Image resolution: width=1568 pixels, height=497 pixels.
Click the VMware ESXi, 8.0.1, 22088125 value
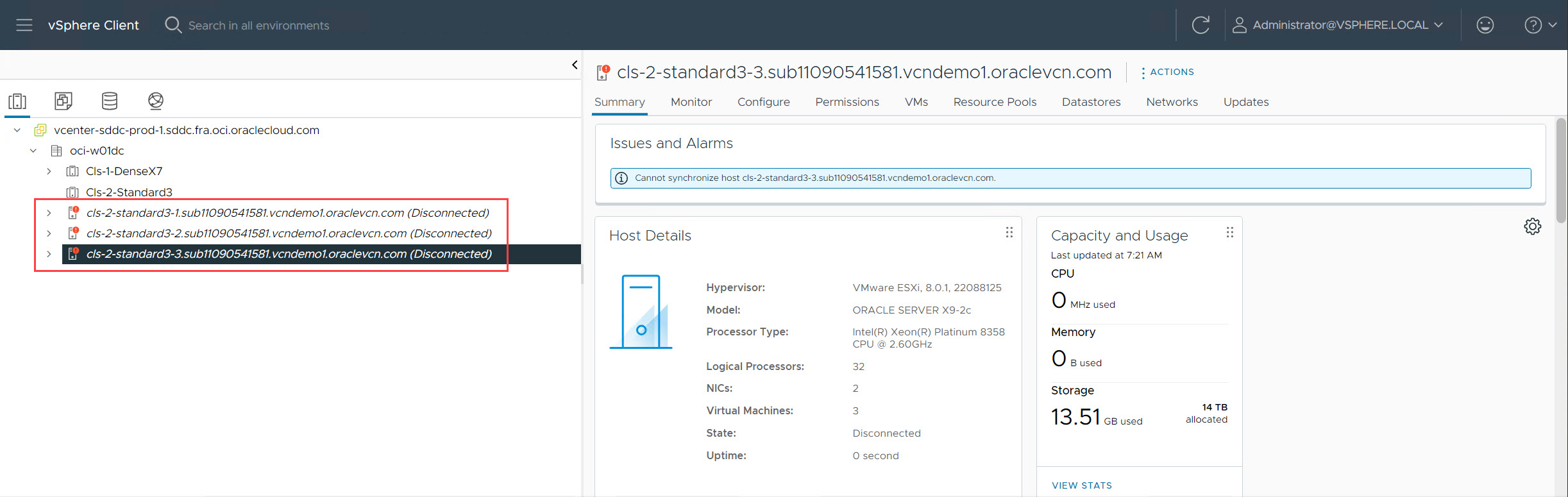tap(927, 288)
